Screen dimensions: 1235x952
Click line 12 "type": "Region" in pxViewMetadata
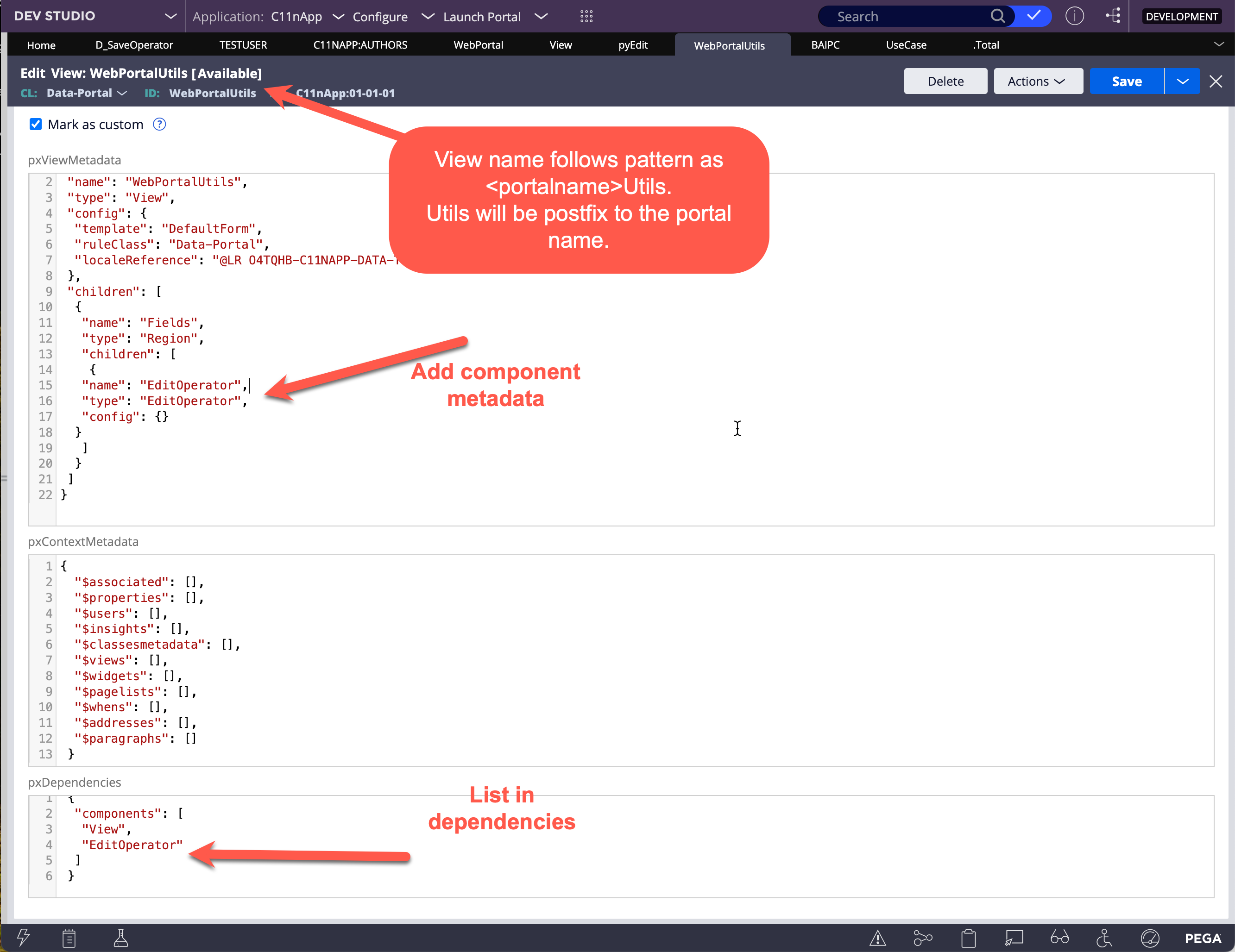[143, 338]
